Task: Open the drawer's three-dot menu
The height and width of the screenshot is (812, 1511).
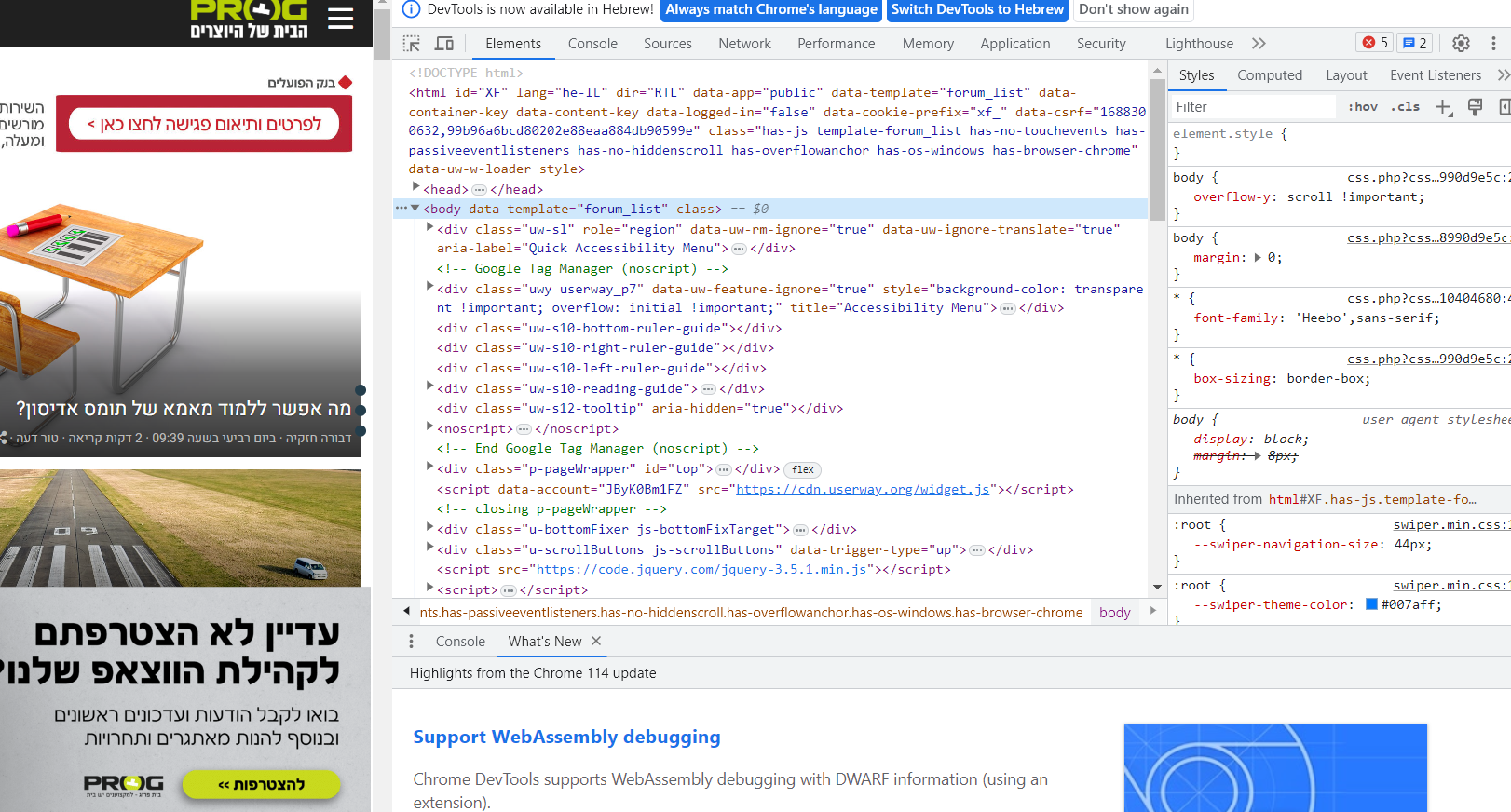Action: [411, 642]
